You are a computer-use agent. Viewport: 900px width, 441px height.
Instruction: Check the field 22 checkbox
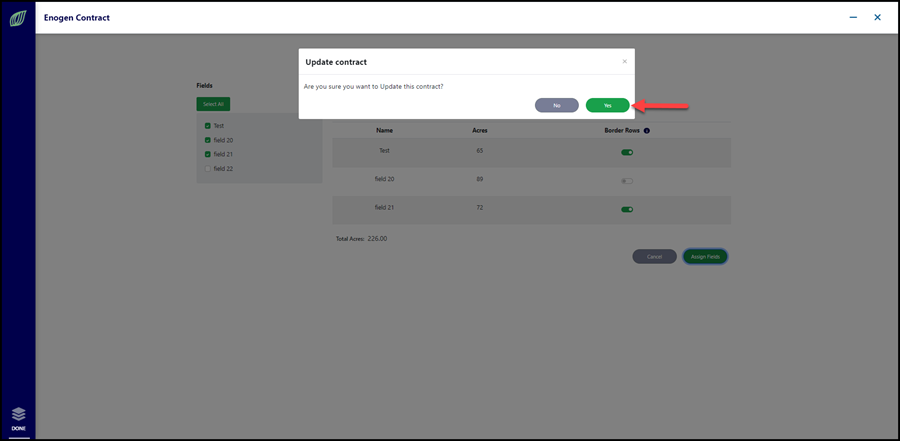point(208,169)
